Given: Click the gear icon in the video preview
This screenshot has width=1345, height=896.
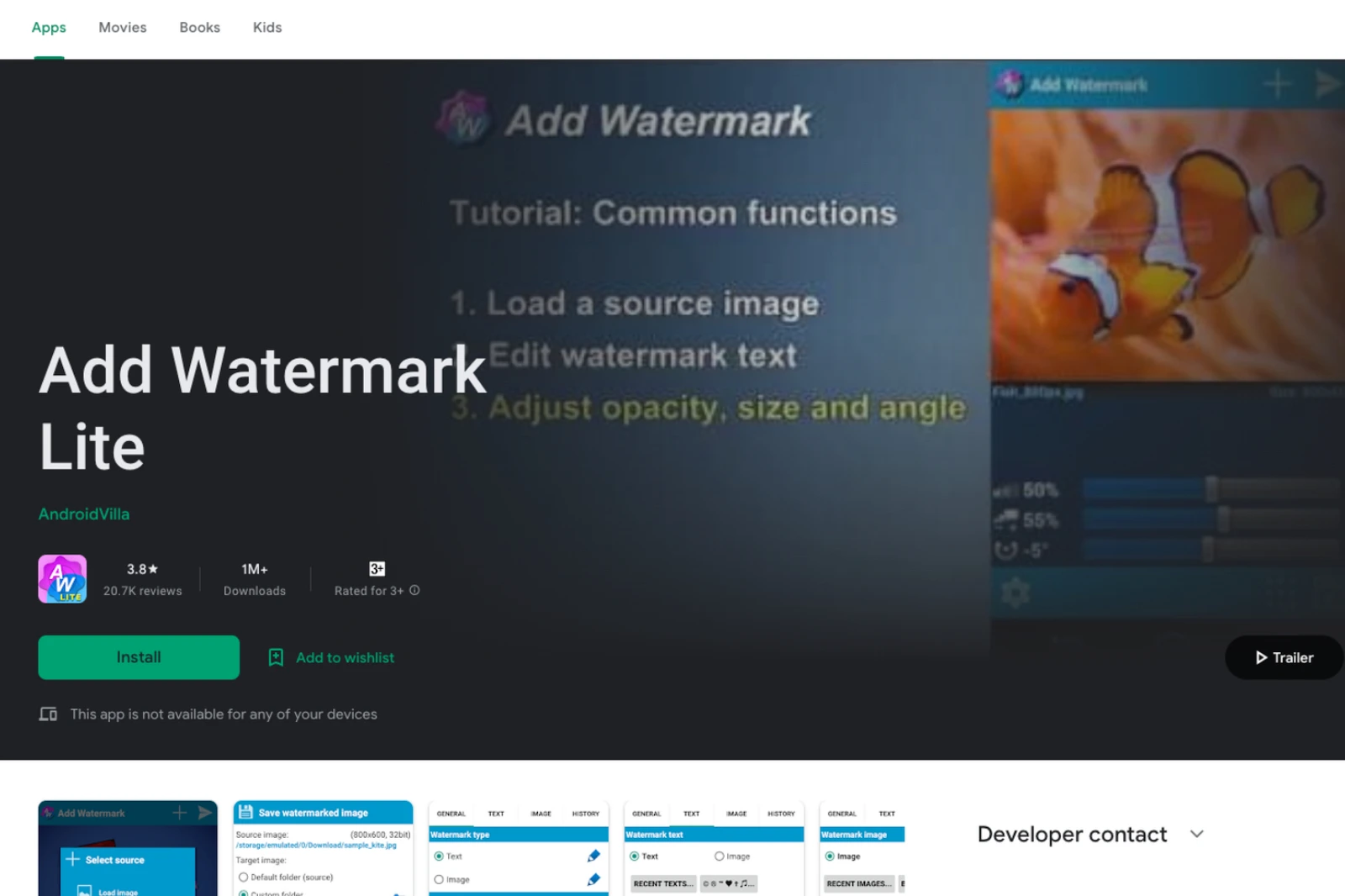Looking at the screenshot, I should [x=1015, y=591].
